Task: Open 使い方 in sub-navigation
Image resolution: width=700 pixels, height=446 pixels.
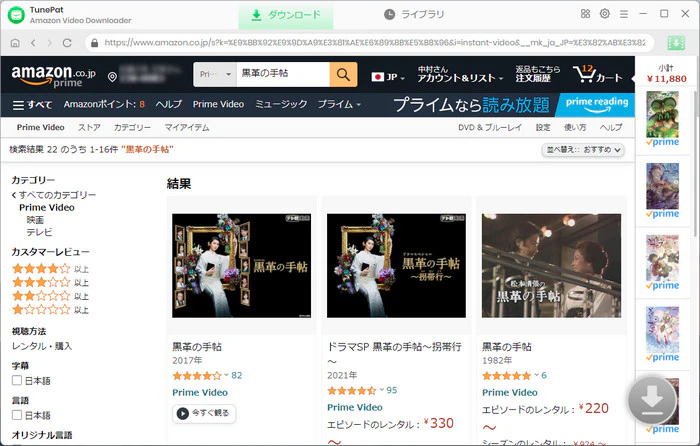Action: (575, 128)
